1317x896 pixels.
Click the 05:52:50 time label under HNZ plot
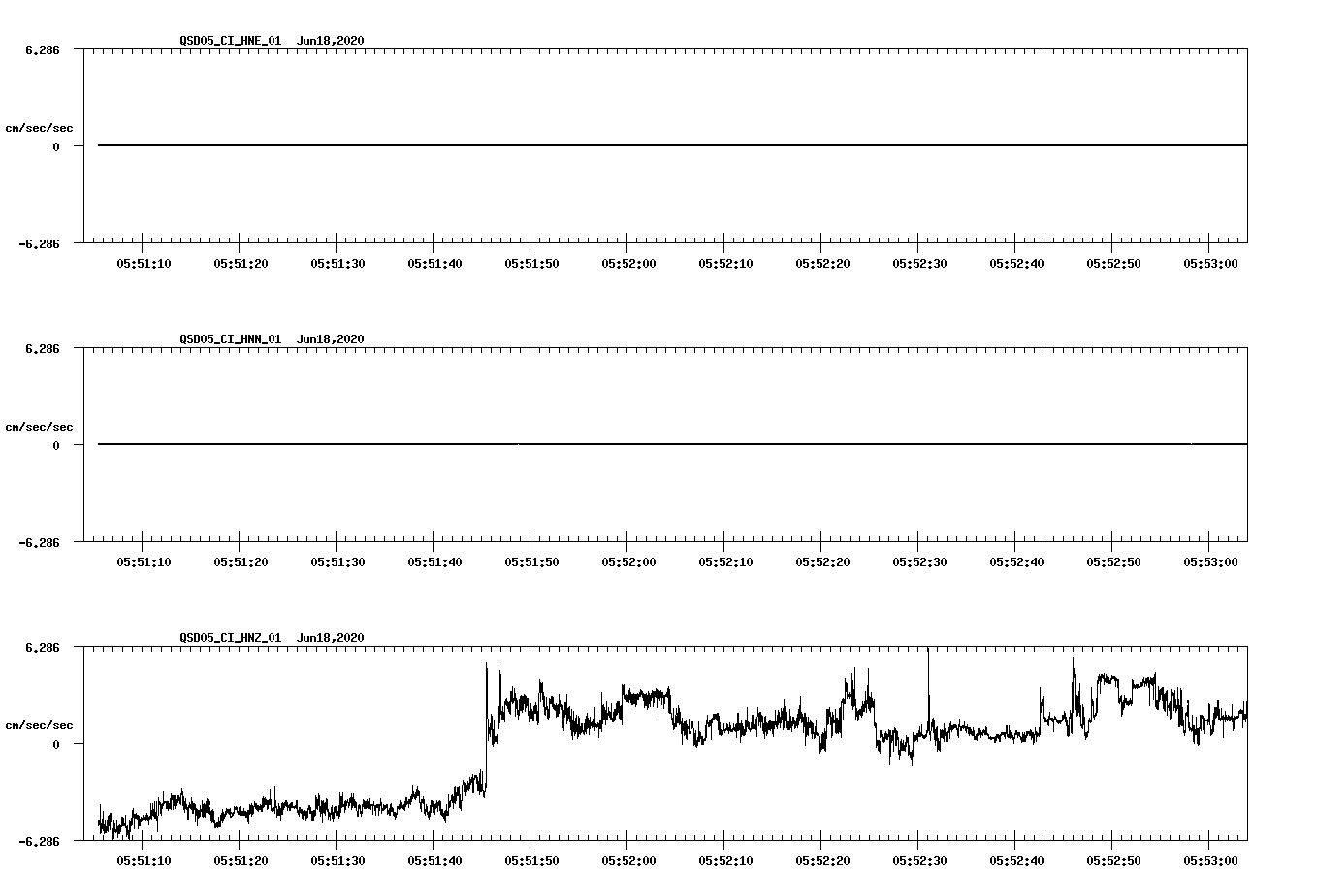[x=1113, y=861]
